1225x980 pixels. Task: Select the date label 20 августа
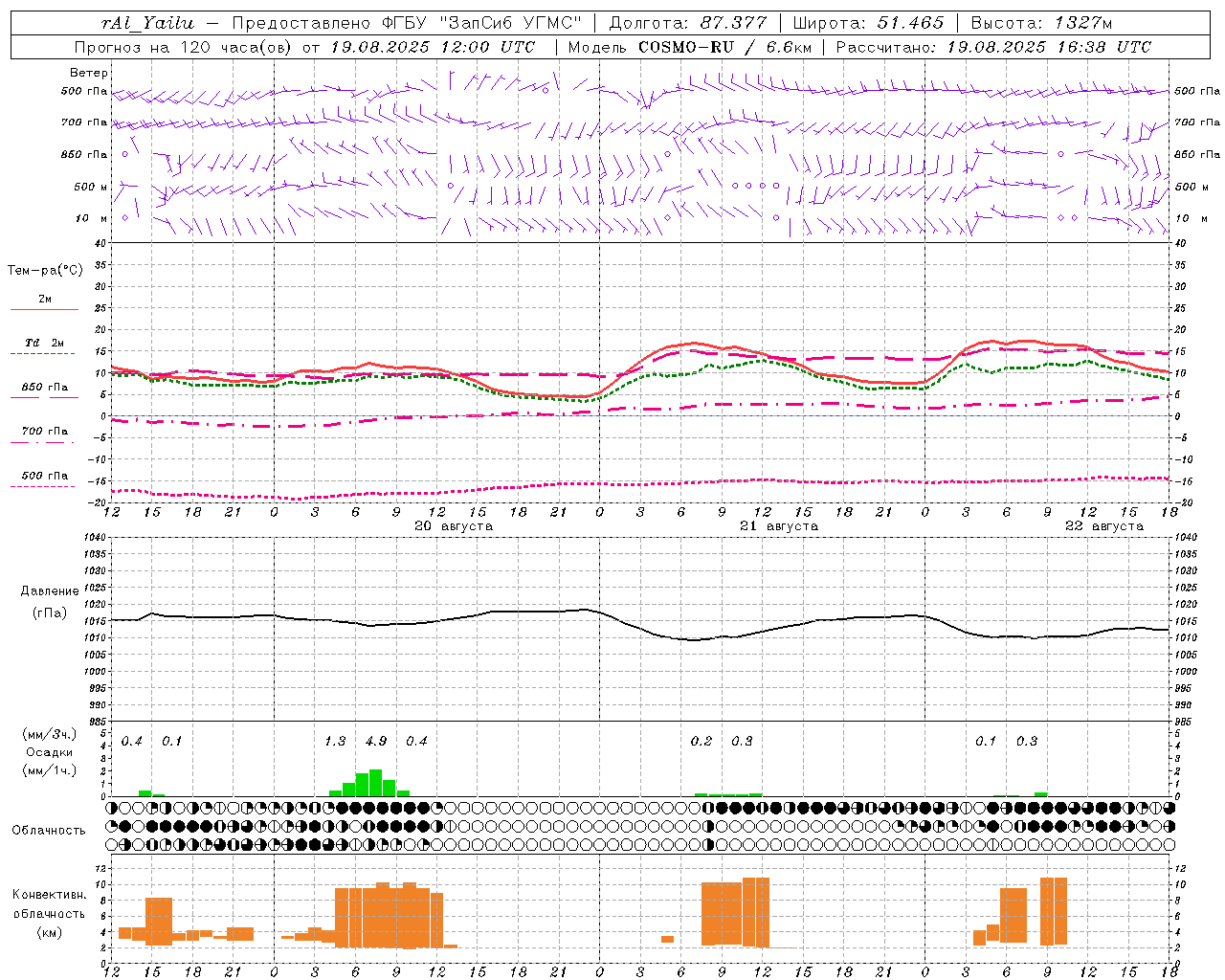pyautogui.click(x=454, y=526)
